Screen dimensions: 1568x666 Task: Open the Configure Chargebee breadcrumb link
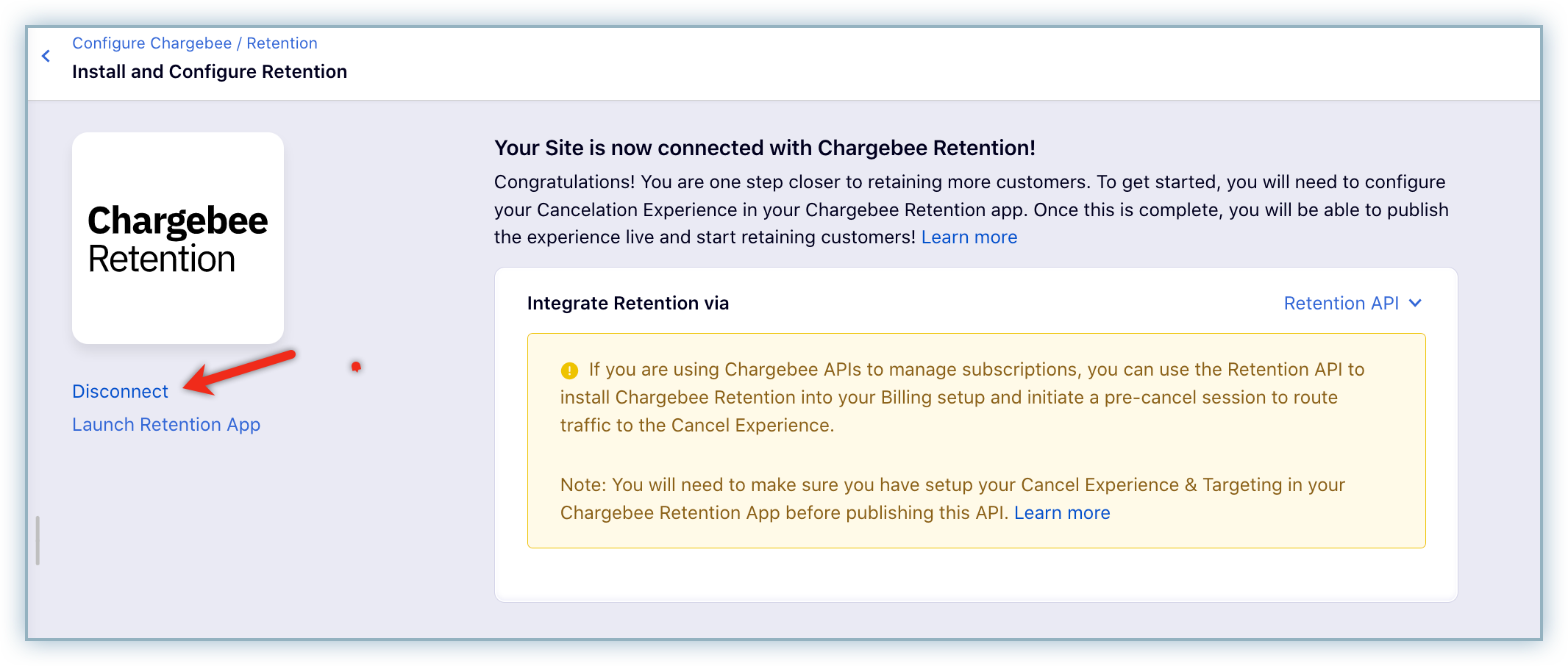152,43
